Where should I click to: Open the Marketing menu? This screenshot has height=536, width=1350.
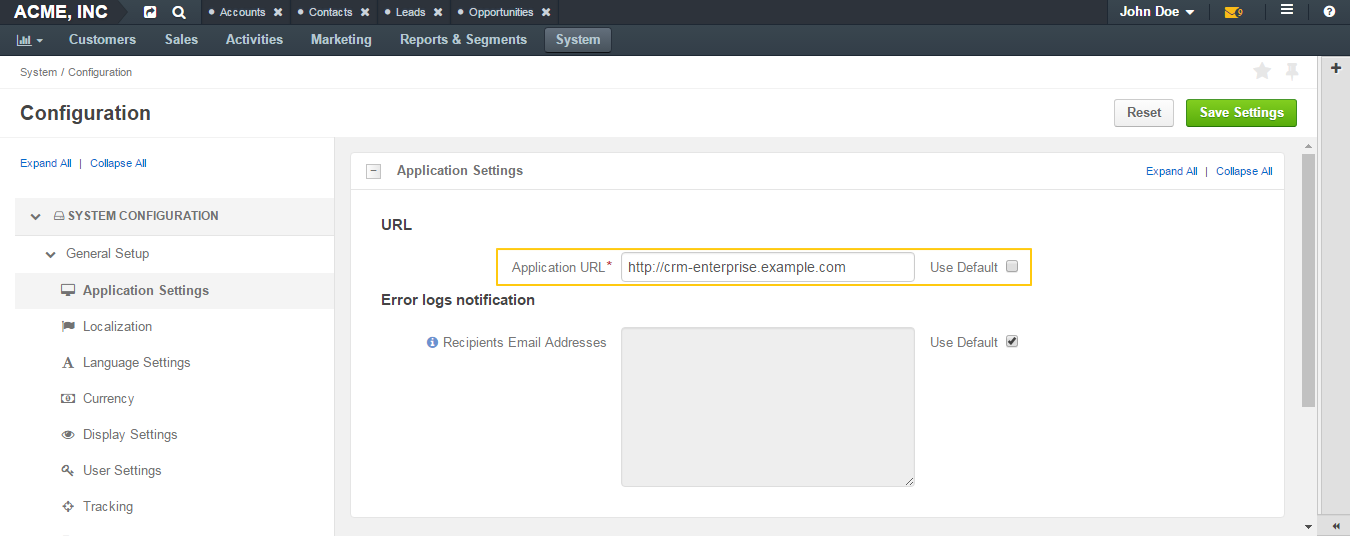(341, 40)
